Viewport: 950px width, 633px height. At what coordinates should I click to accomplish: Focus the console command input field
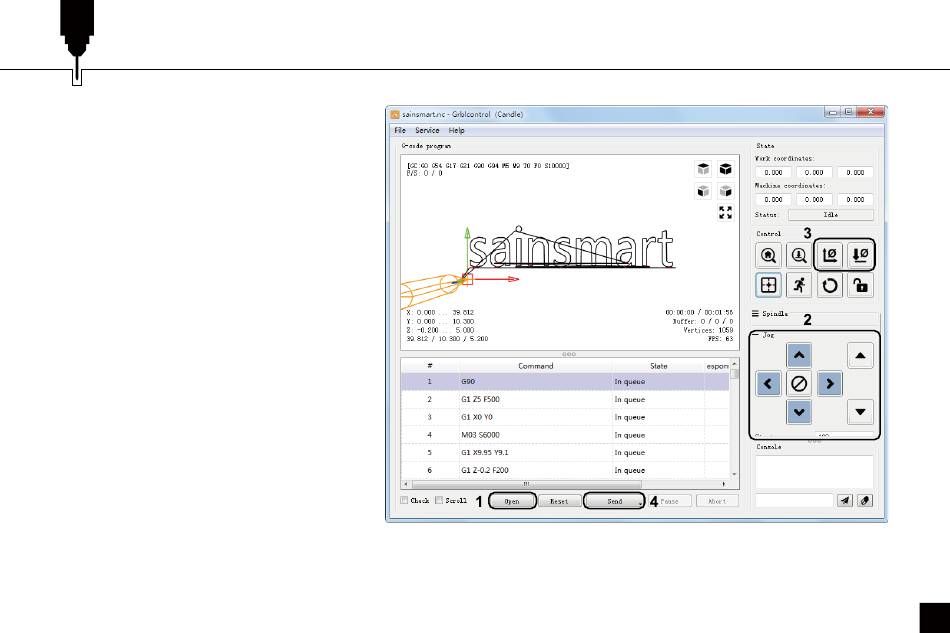[x=794, y=501]
